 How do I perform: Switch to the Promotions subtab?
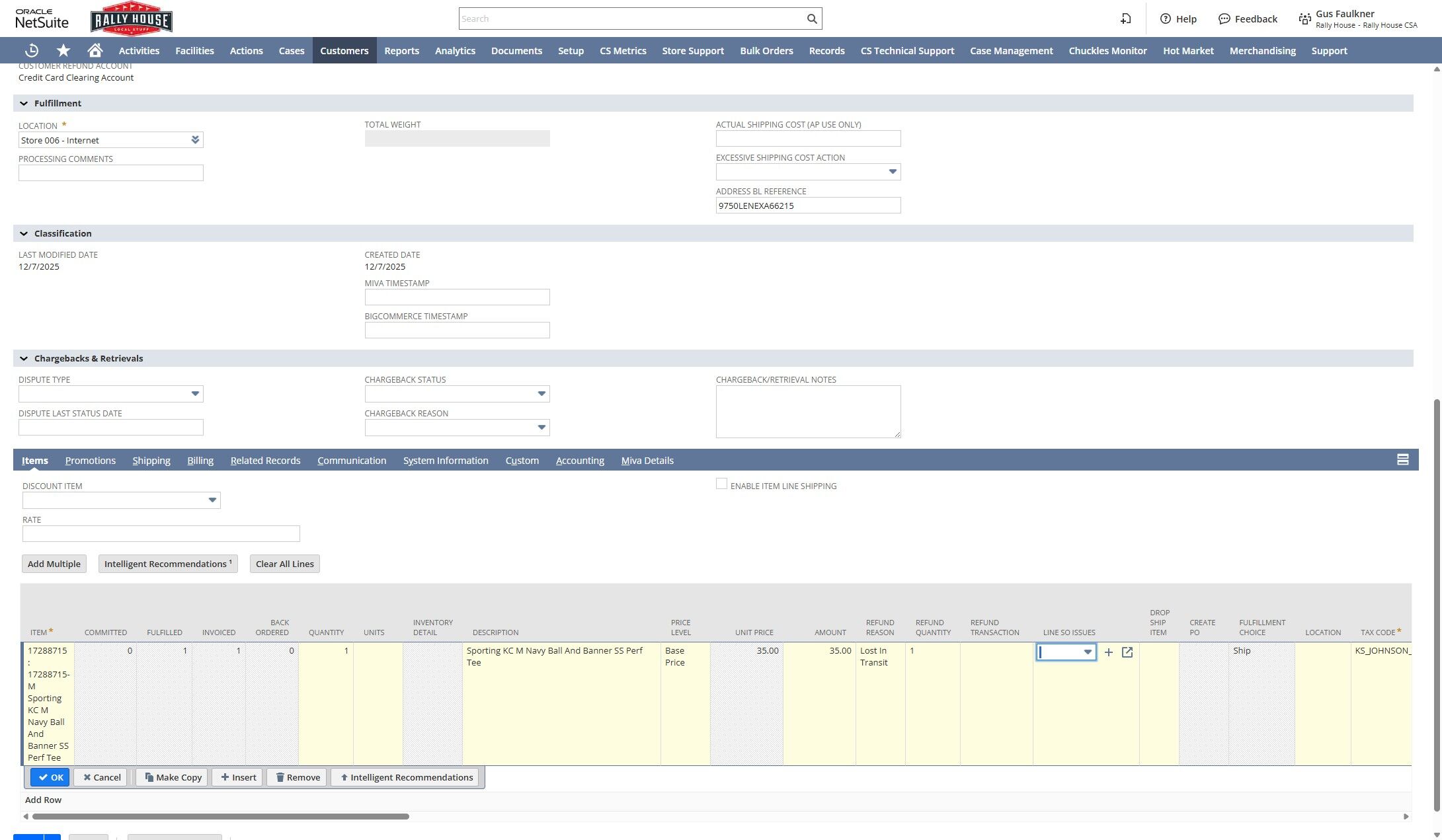coord(91,460)
